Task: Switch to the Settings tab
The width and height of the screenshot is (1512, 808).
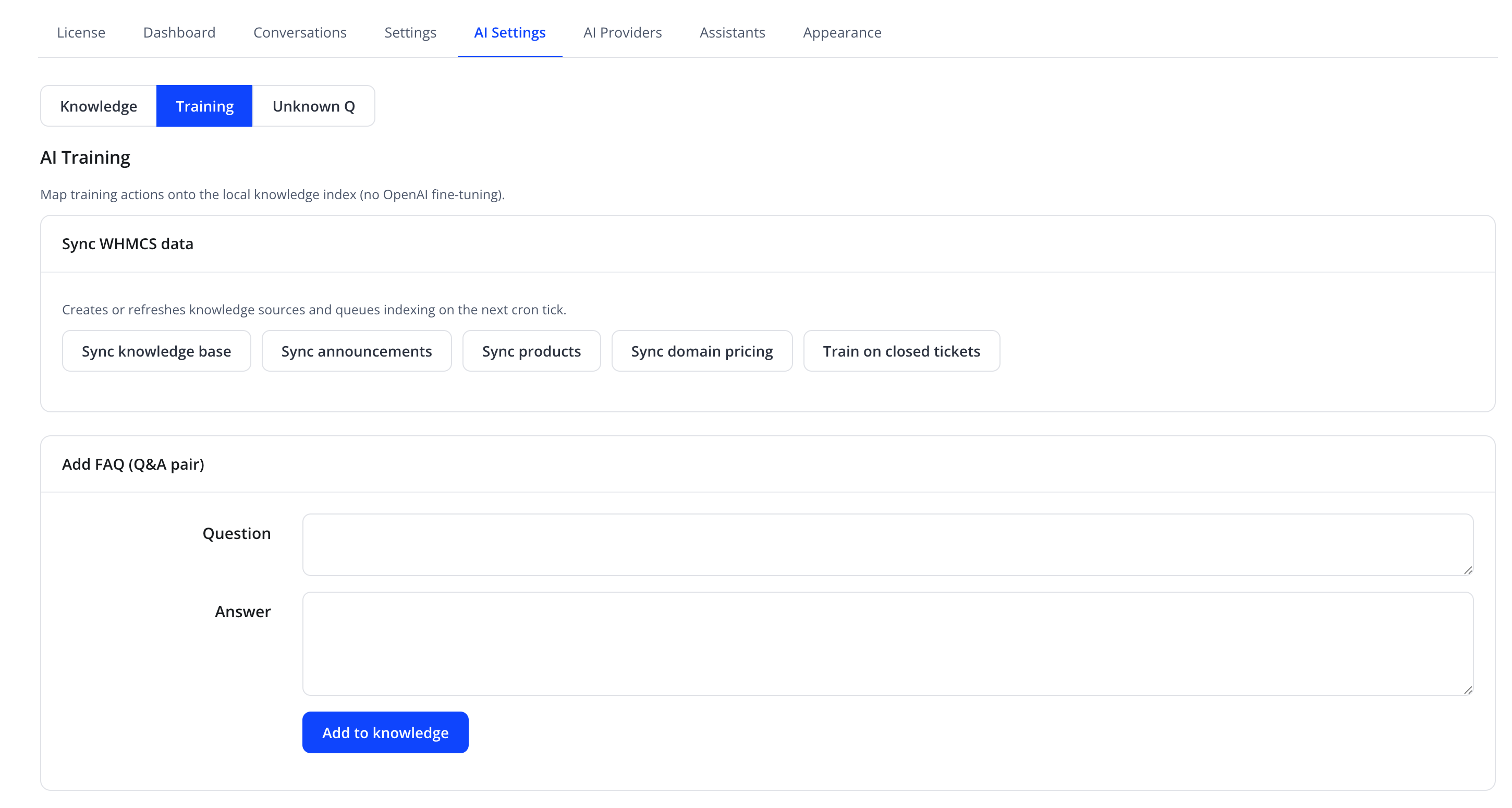Action: pos(410,32)
